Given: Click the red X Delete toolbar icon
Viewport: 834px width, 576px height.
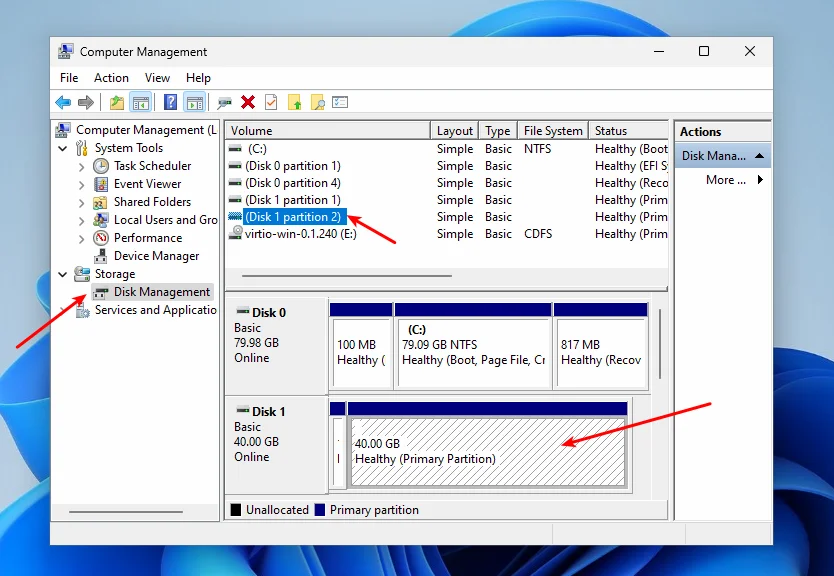Looking at the screenshot, I should (248, 102).
